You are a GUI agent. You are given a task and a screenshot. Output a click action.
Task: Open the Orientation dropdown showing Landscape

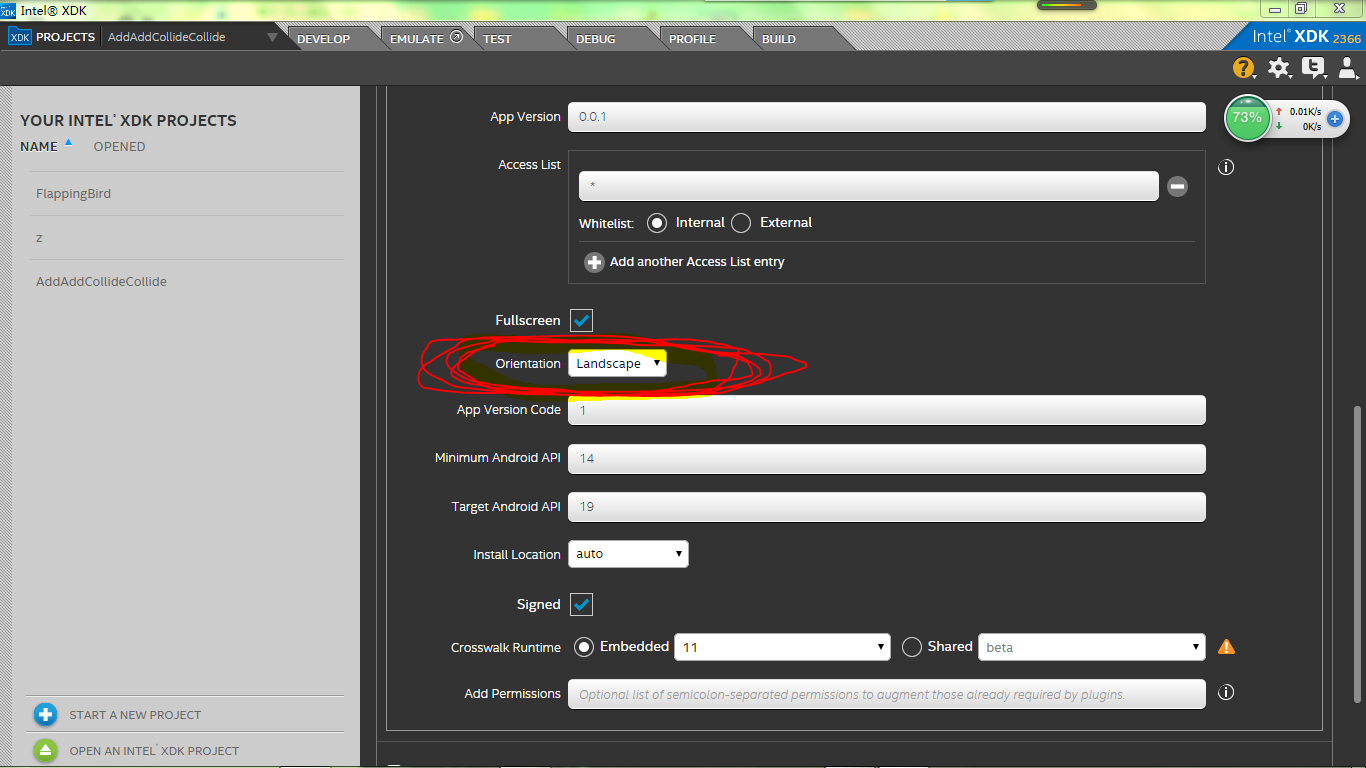[x=617, y=363]
